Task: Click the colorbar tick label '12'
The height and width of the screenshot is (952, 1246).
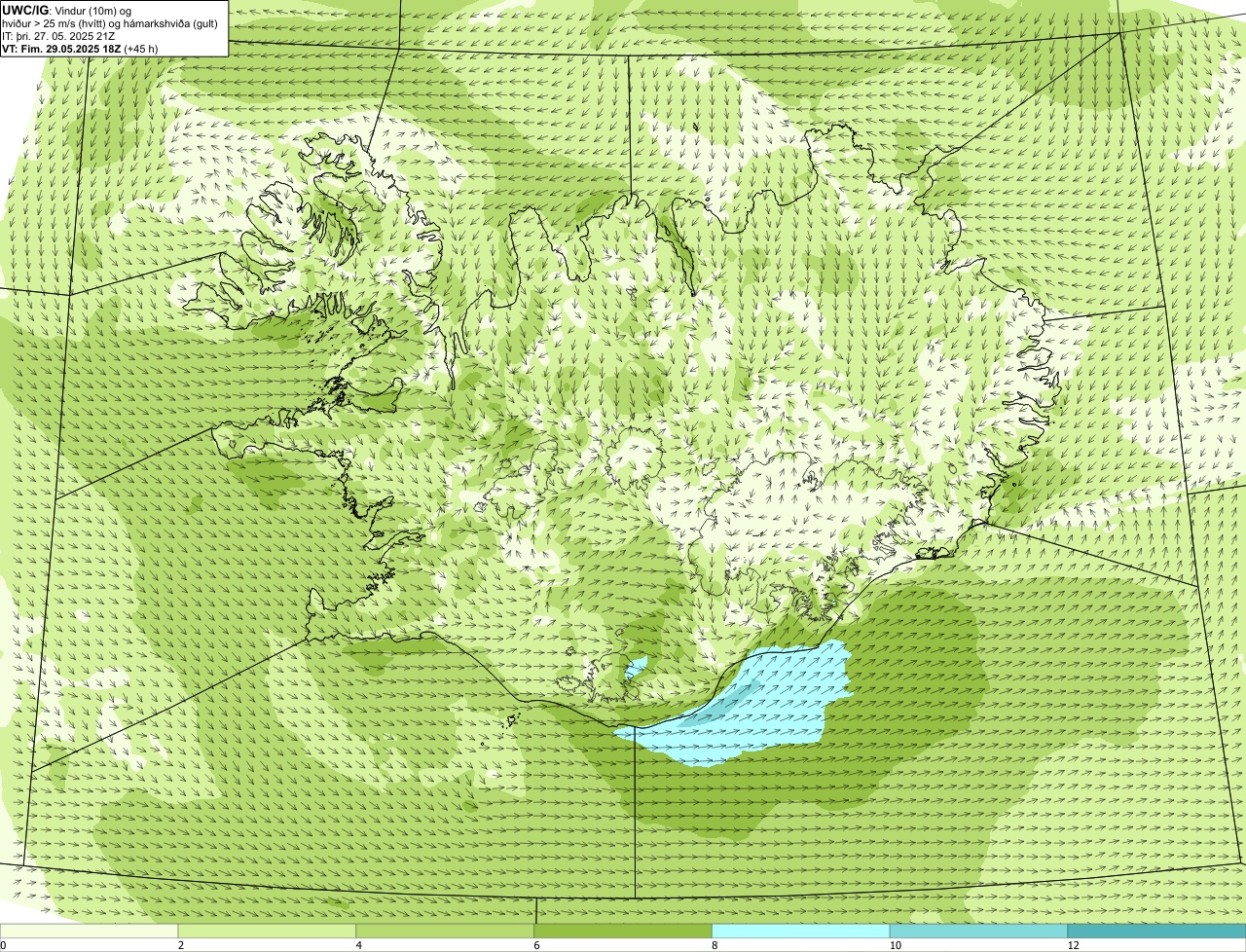Action: click(1073, 945)
